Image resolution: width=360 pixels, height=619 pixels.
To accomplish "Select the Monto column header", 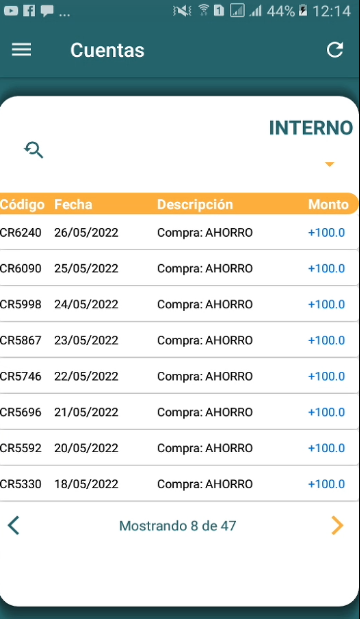I will (328, 204).
